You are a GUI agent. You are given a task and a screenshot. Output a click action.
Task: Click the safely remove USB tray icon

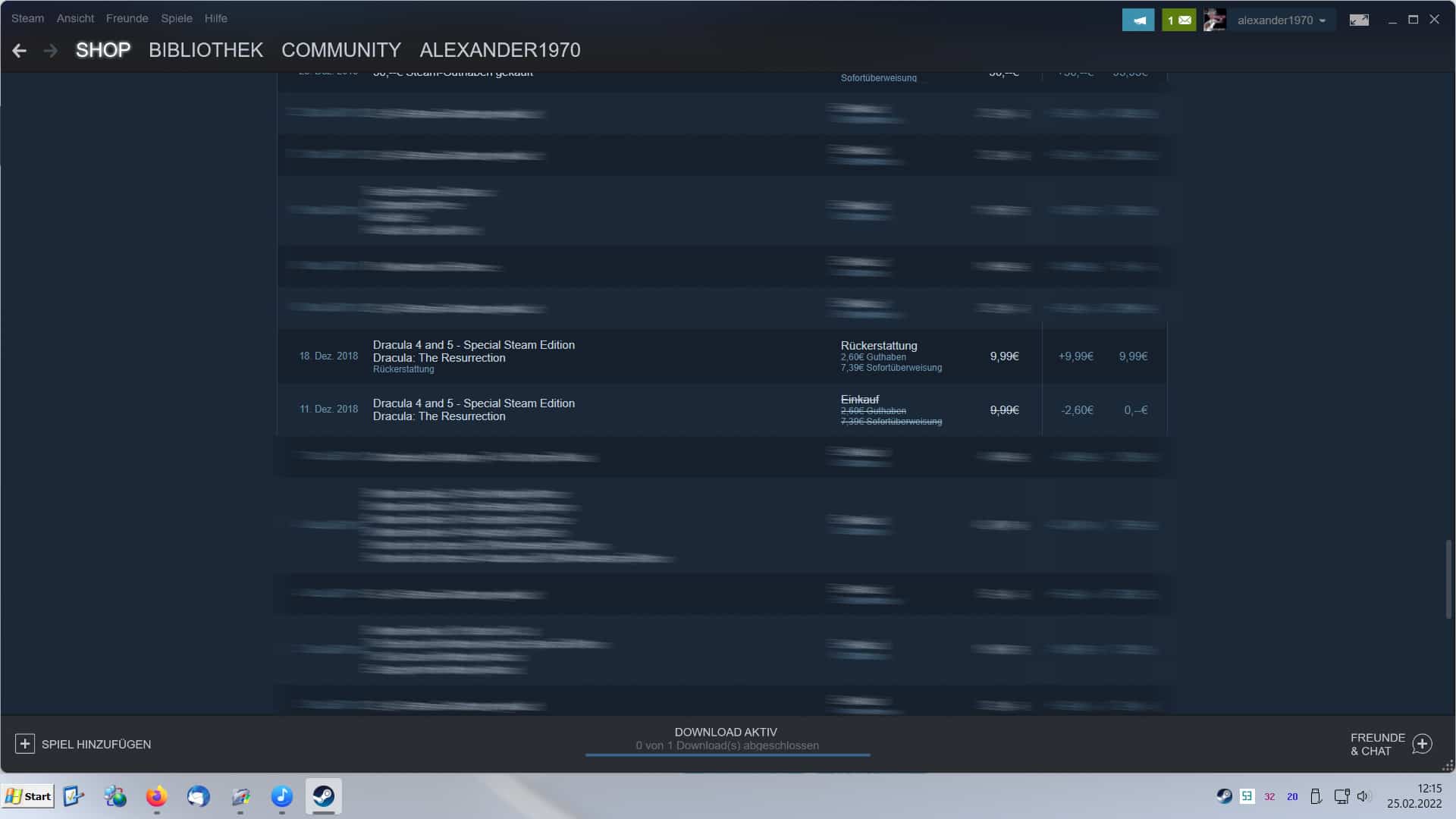[1316, 796]
